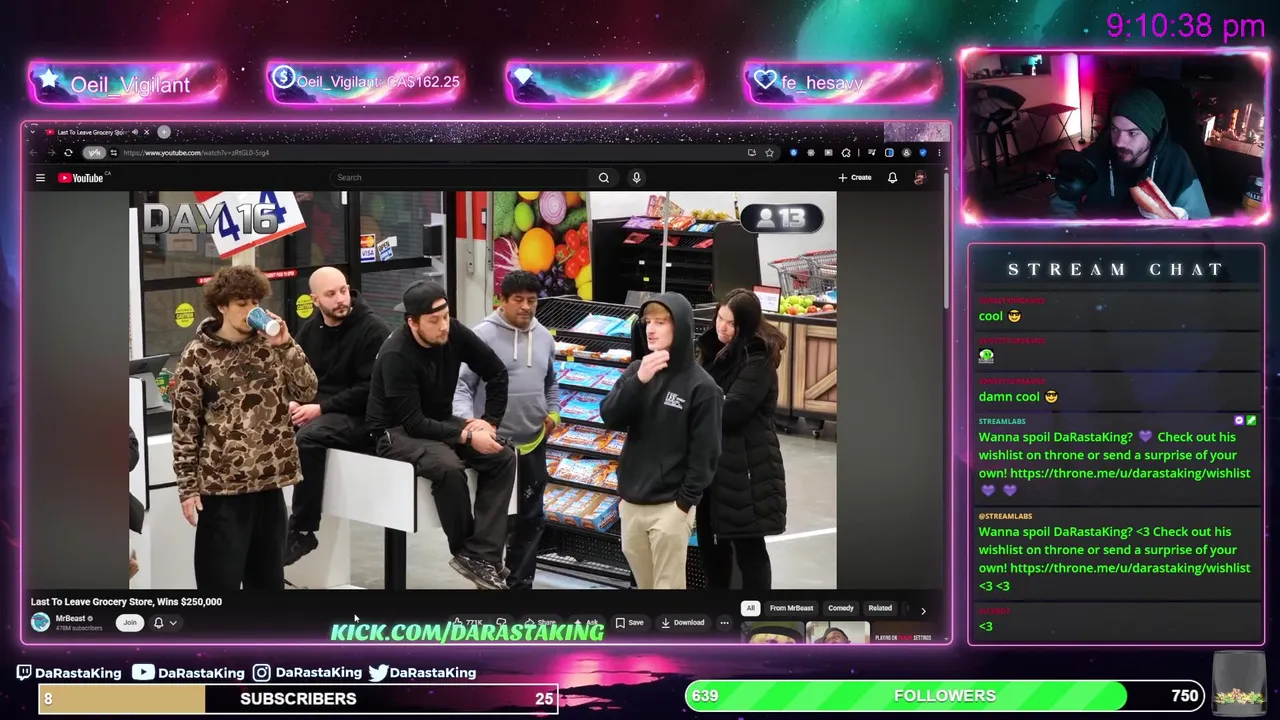Open the YouTube hamburger guide menu
1280x720 pixels.
40,178
